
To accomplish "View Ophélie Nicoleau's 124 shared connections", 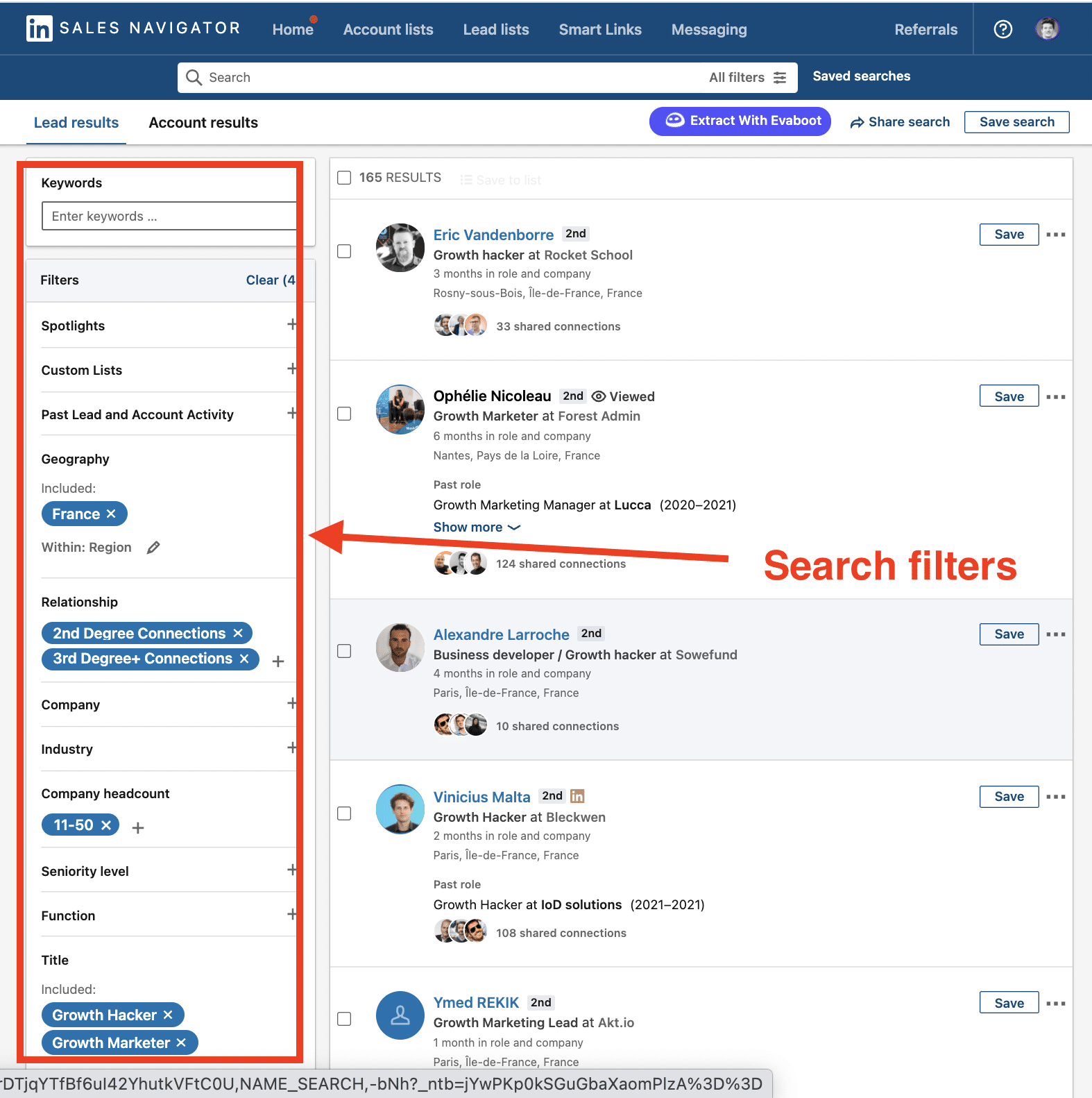I will pyautogui.click(x=561, y=564).
